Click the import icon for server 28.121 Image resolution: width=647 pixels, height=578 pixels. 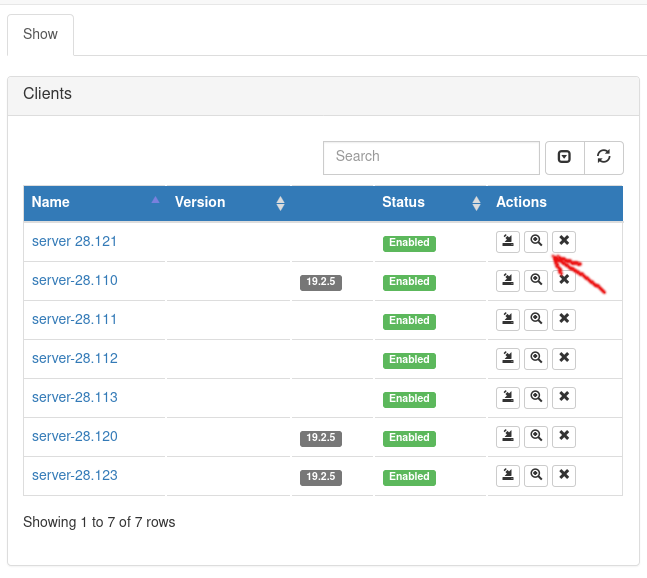click(x=508, y=241)
